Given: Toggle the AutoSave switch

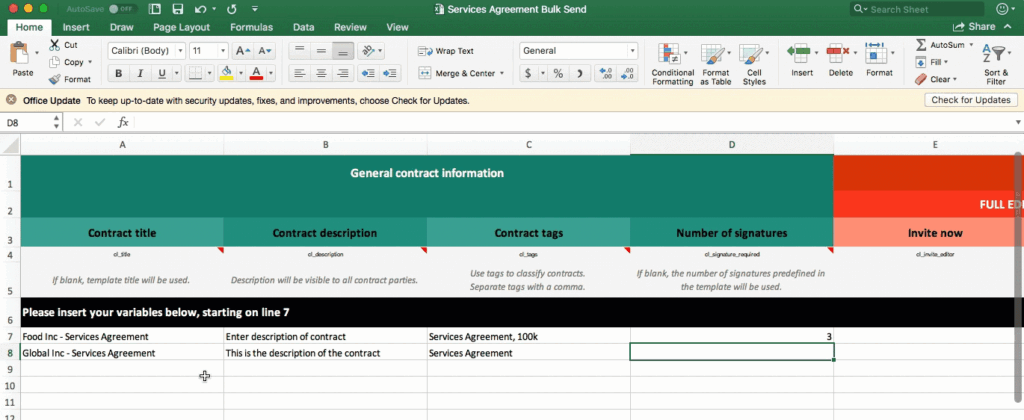Looking at the screenshot, I should pos(122,9).
